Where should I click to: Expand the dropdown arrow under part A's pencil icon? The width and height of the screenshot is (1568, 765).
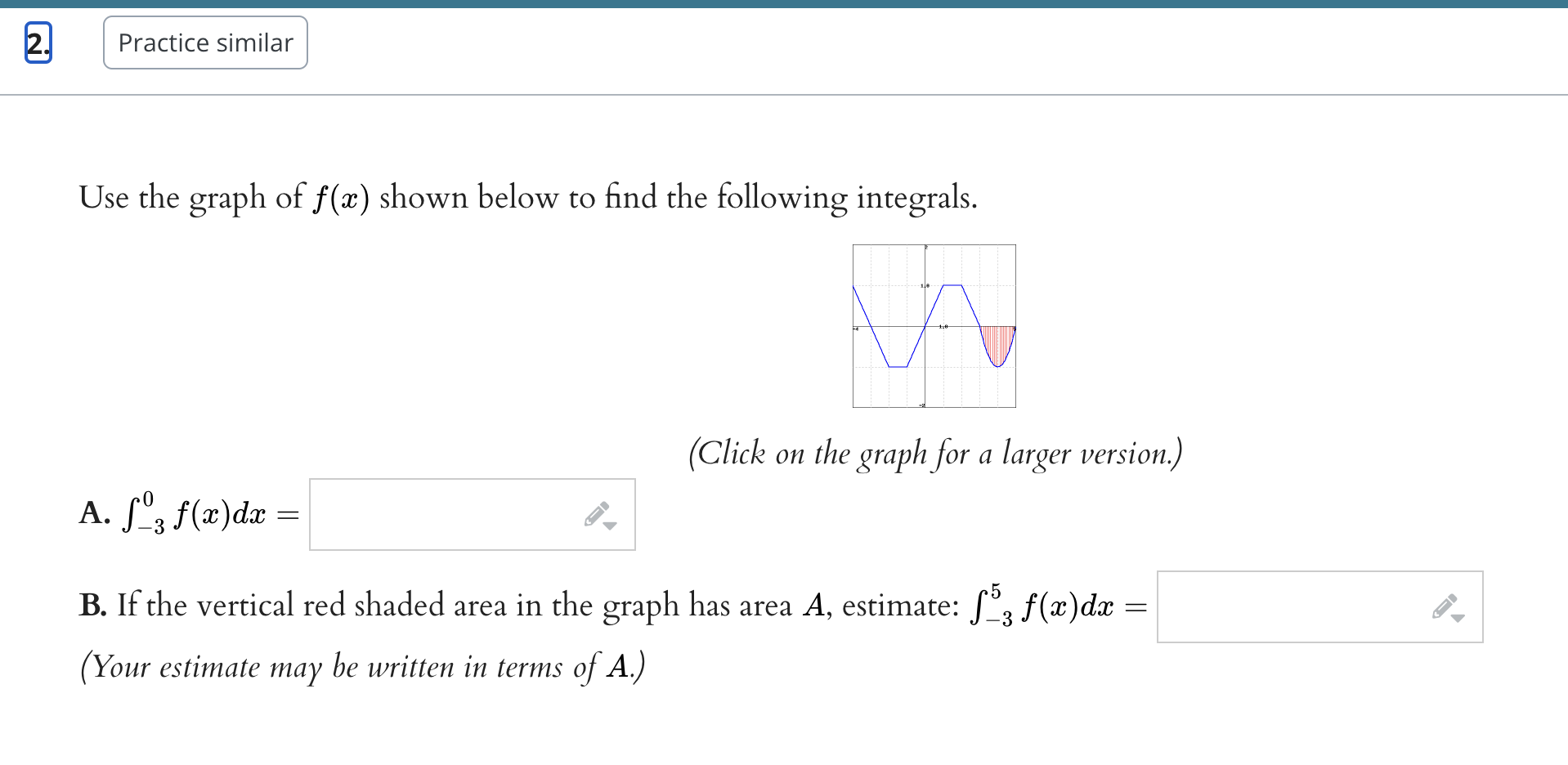(x=611, y=525)
